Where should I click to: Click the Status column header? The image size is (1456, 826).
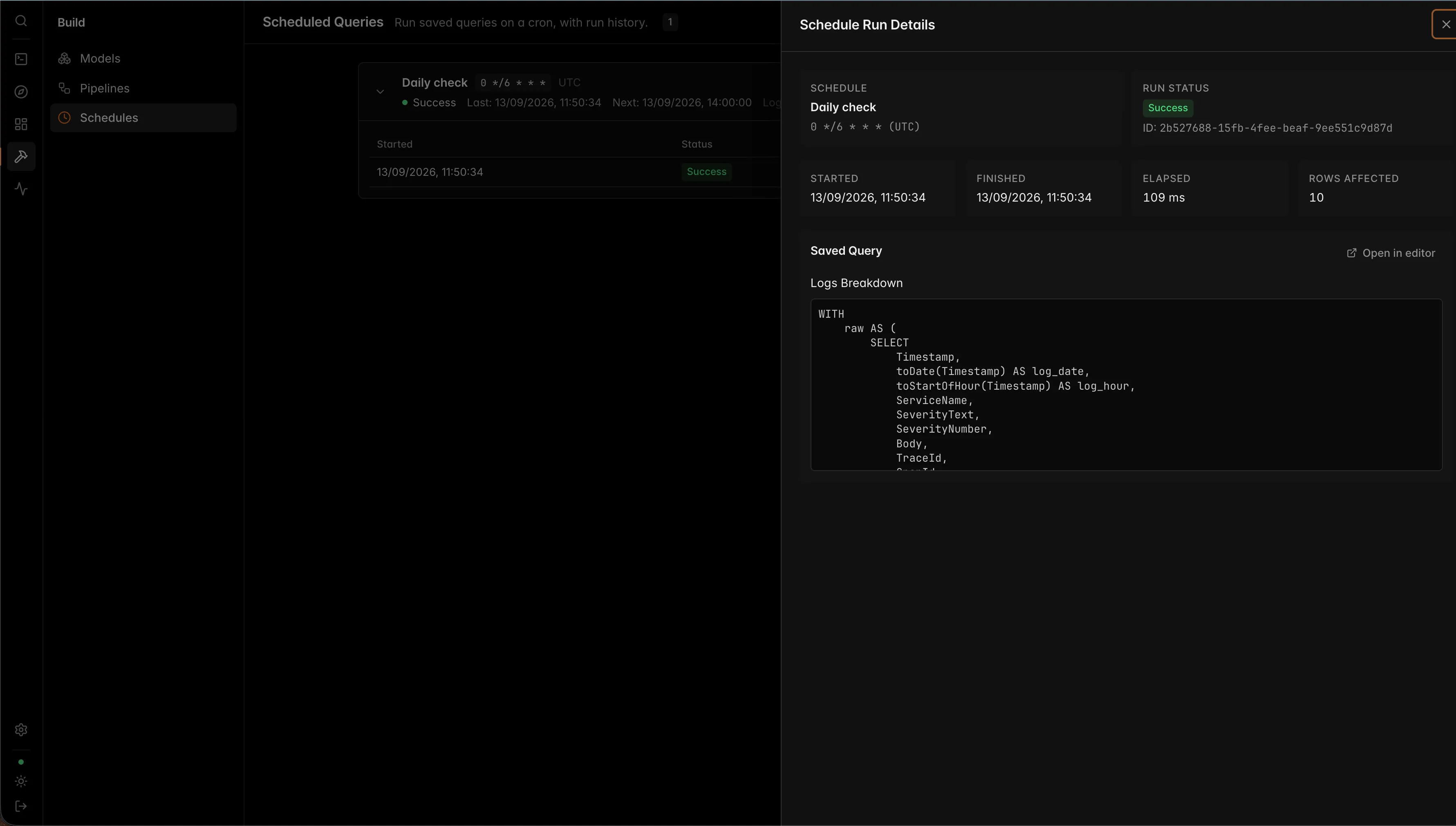point(696,144)
